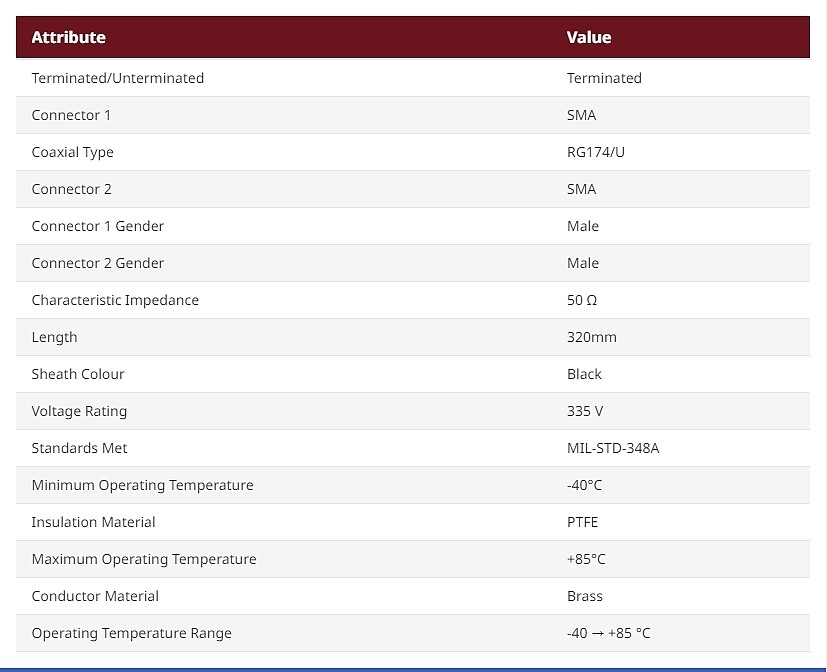
Task: Select the 50 Ω impedance value
Action: coord(582,300)
